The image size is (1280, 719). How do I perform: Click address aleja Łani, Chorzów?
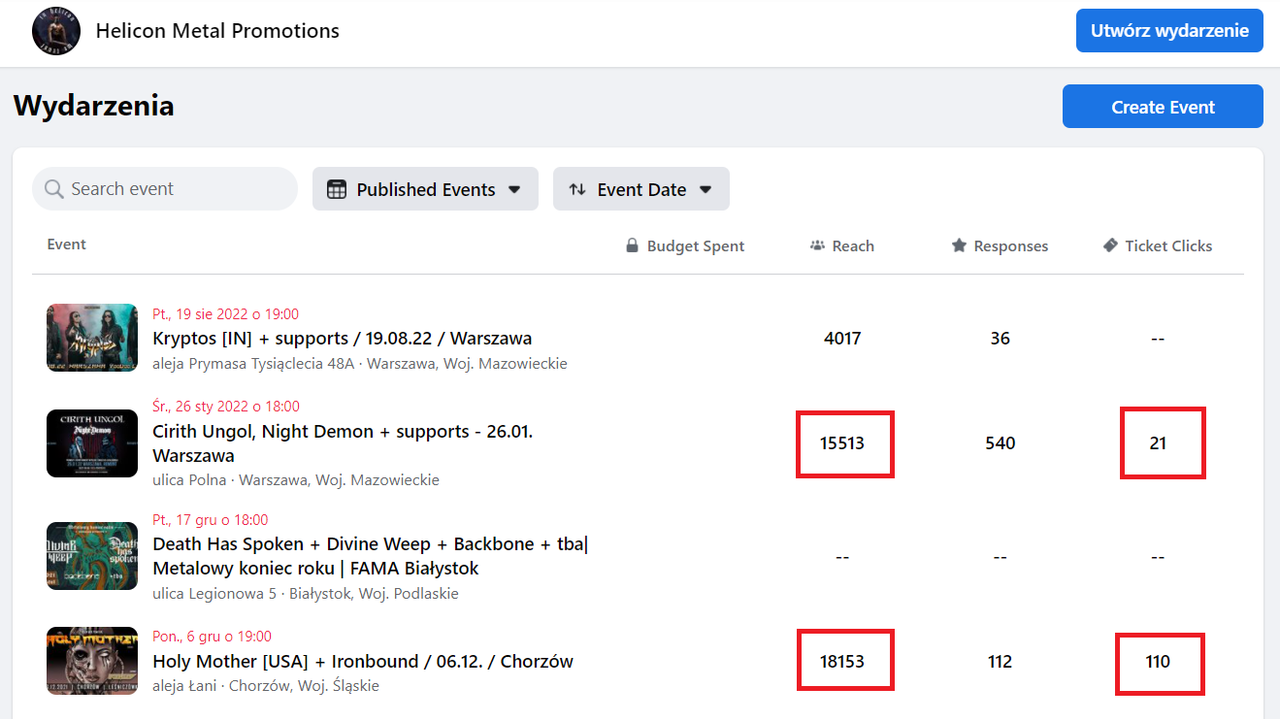266,686
